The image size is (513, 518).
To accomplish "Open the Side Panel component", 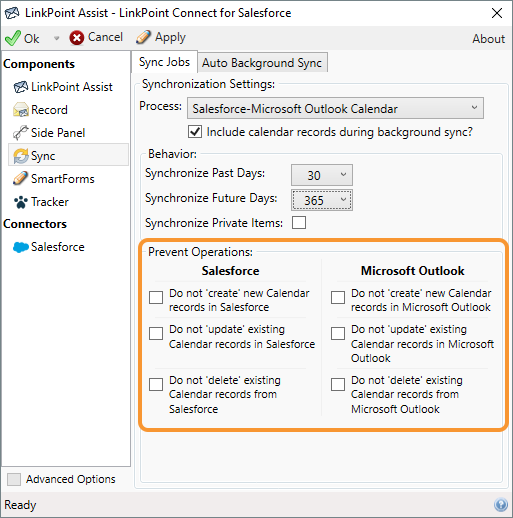I will pos(58,133).
